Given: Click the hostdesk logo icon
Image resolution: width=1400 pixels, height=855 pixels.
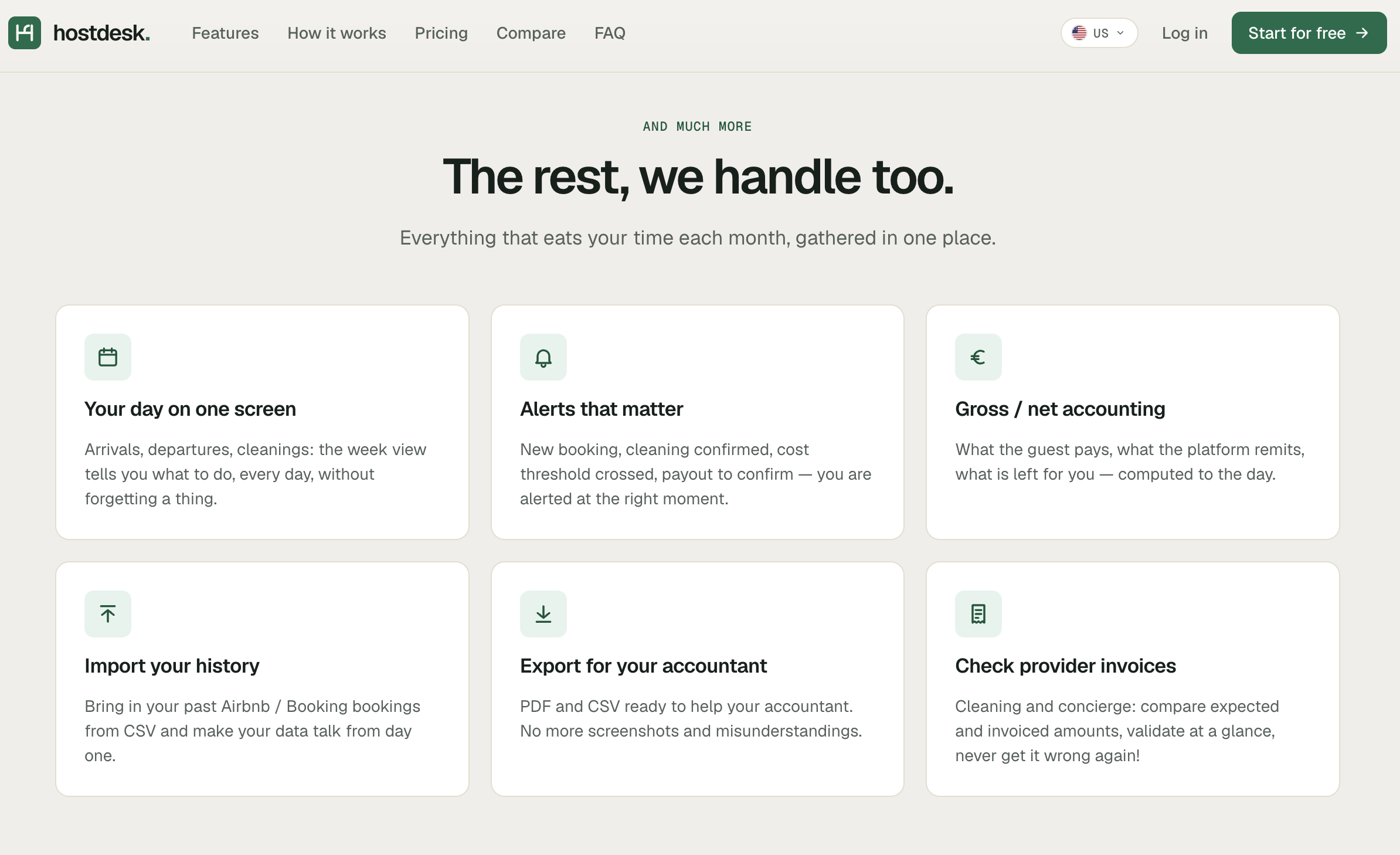Looking at the screenshot, I should (25, 33).
